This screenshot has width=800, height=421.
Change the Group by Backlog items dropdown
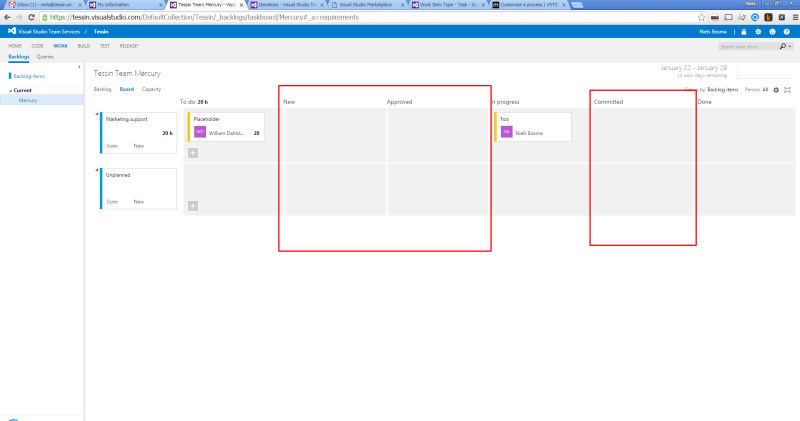722,90
